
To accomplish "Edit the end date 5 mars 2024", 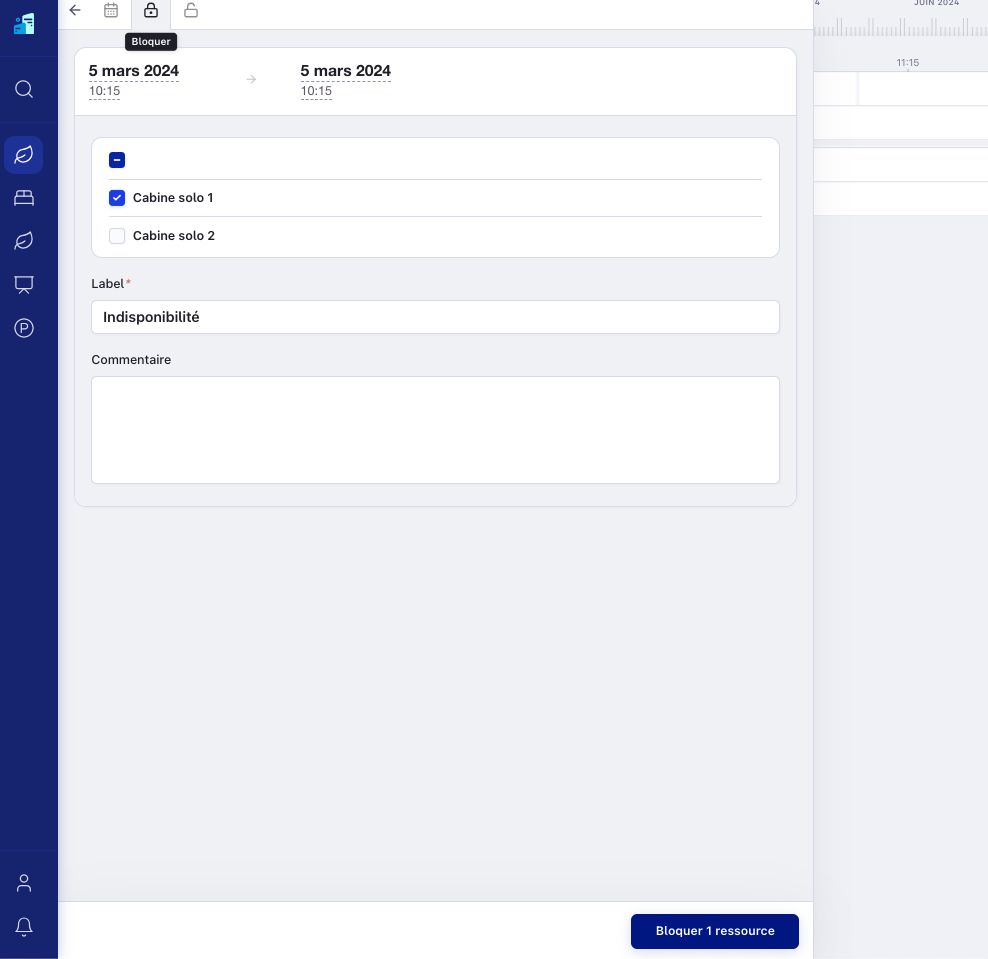I will coord(345,71).
